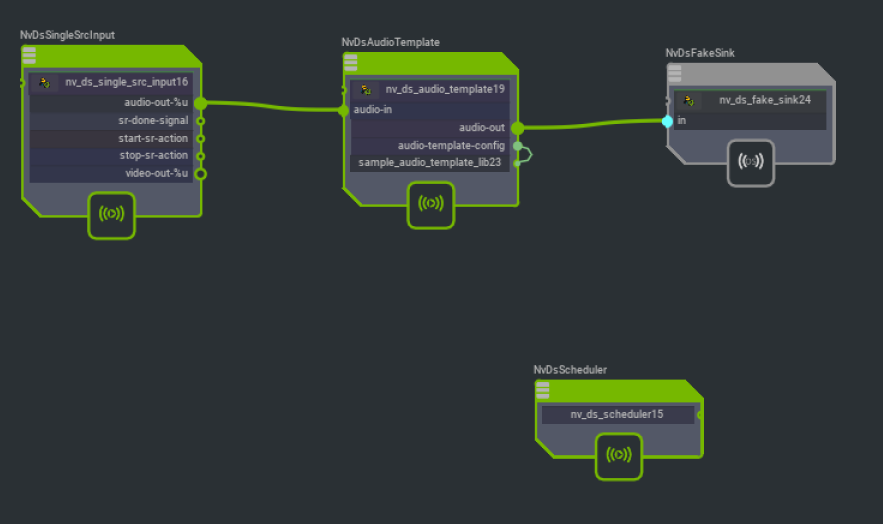This screenshot has width=883, height=524.
Task: Click the cyan 'in' port on NvDsFakeSink
Action: (x=667, y=121)
